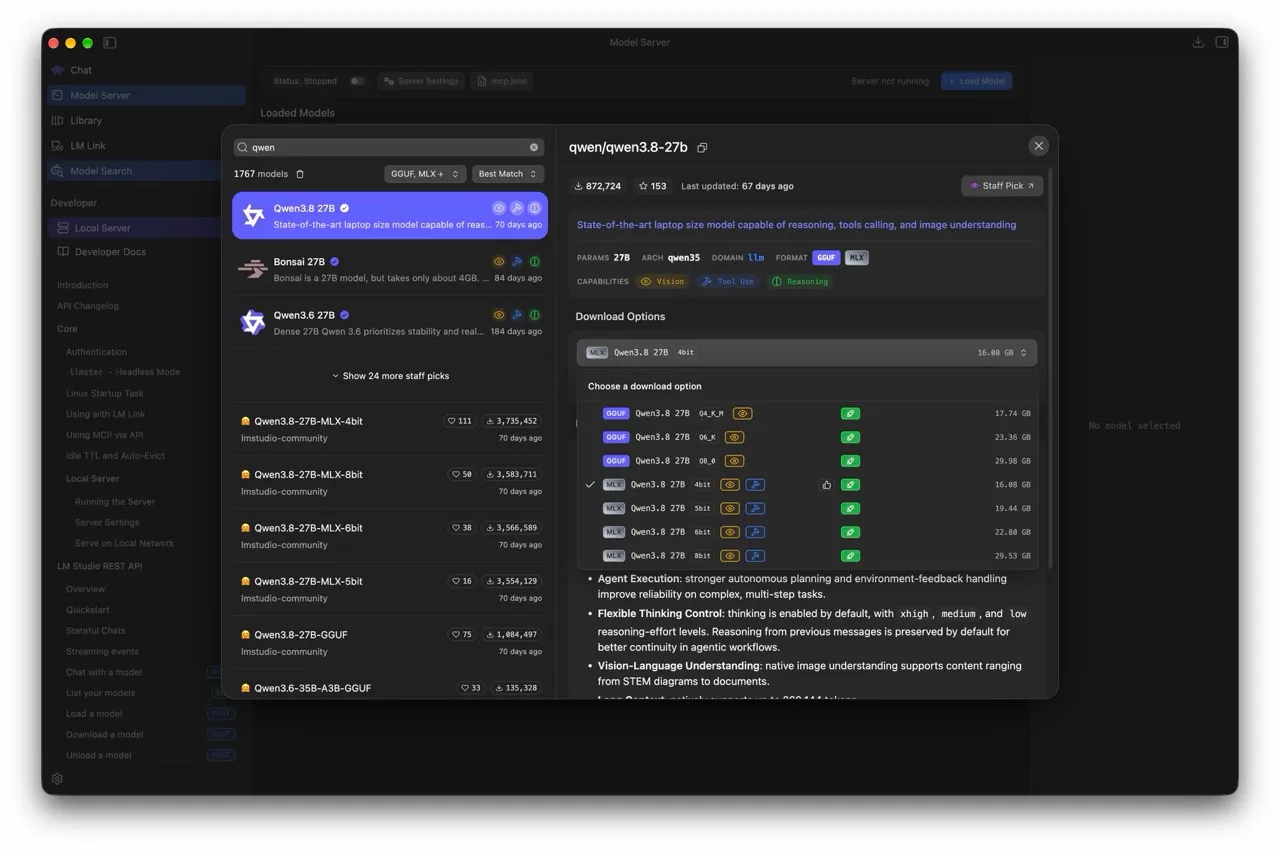
Task: Open the Best Match sort dropdown
Action: (x=508, y=174)
